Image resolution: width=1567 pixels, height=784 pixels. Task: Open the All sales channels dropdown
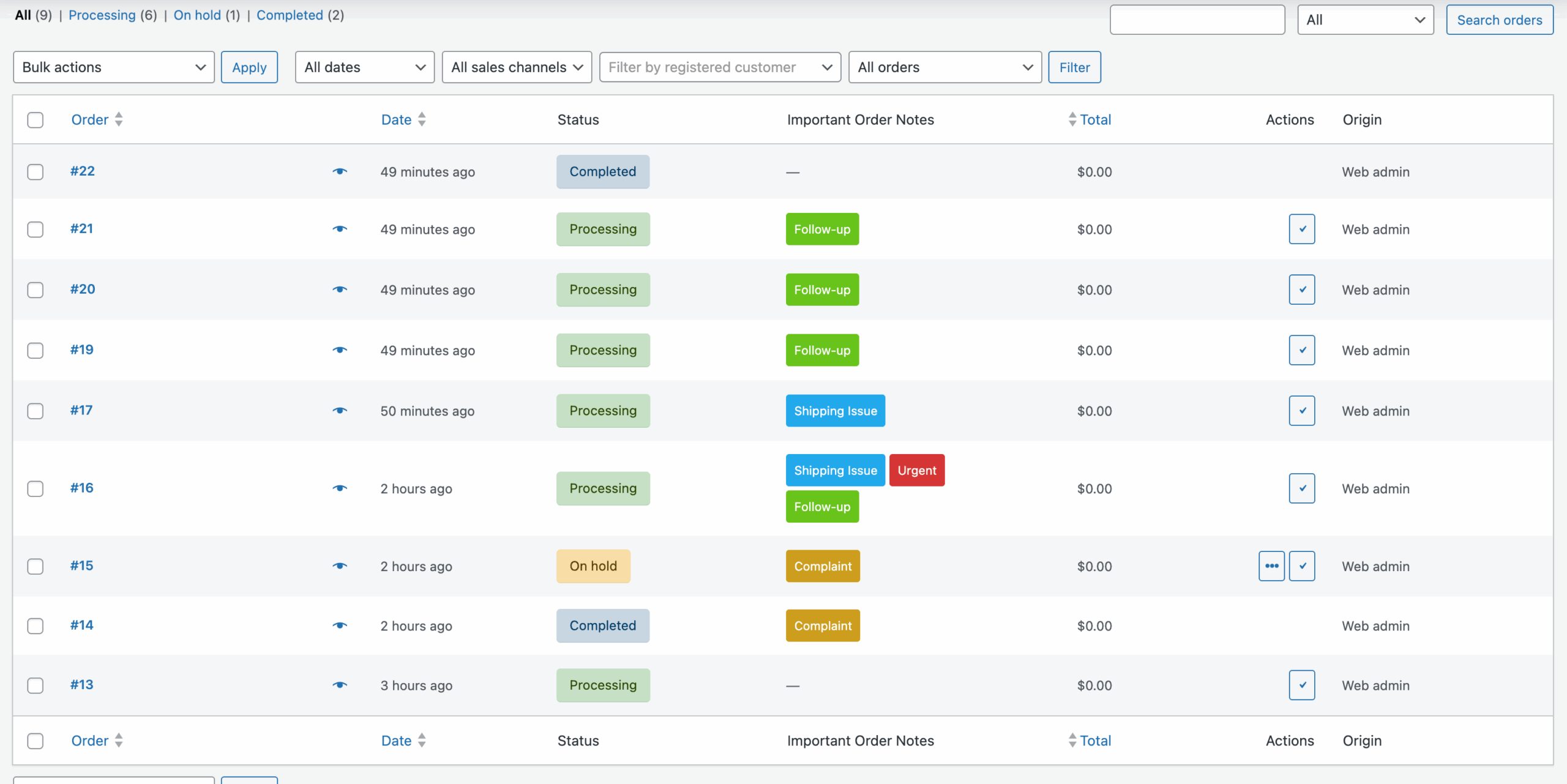click(517, 67)
